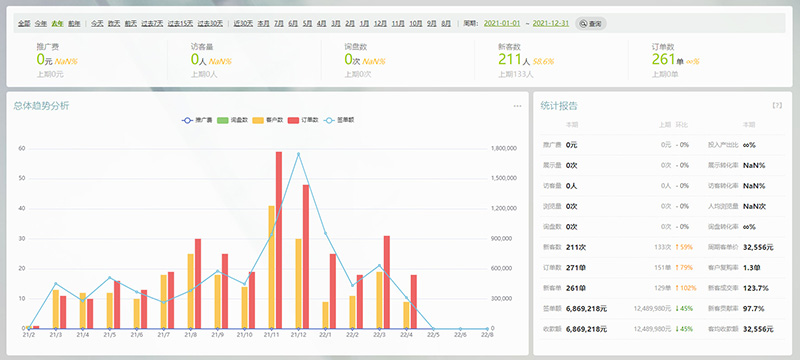Image resolution: width=800 pixels, height=360 pixels.
Task: Select the 3月 month filter
Action: (x=336, y=23)
